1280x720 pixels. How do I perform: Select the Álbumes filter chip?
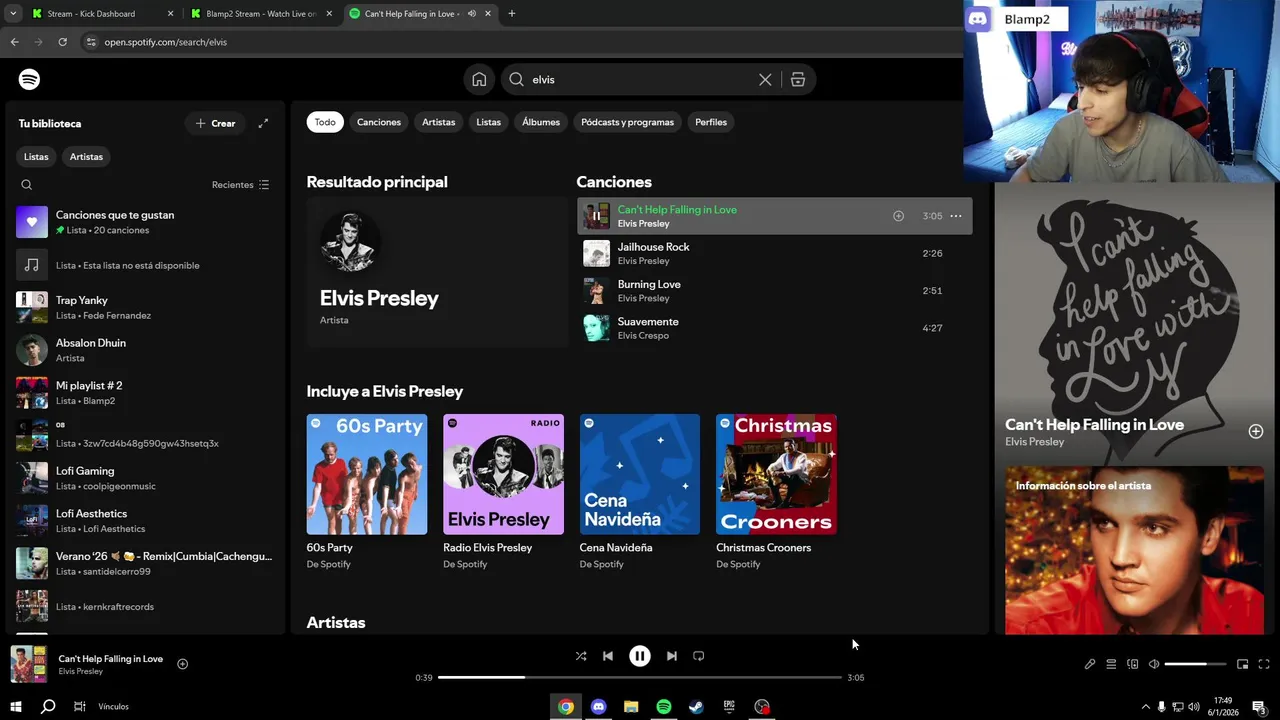(x=541, y=122)
